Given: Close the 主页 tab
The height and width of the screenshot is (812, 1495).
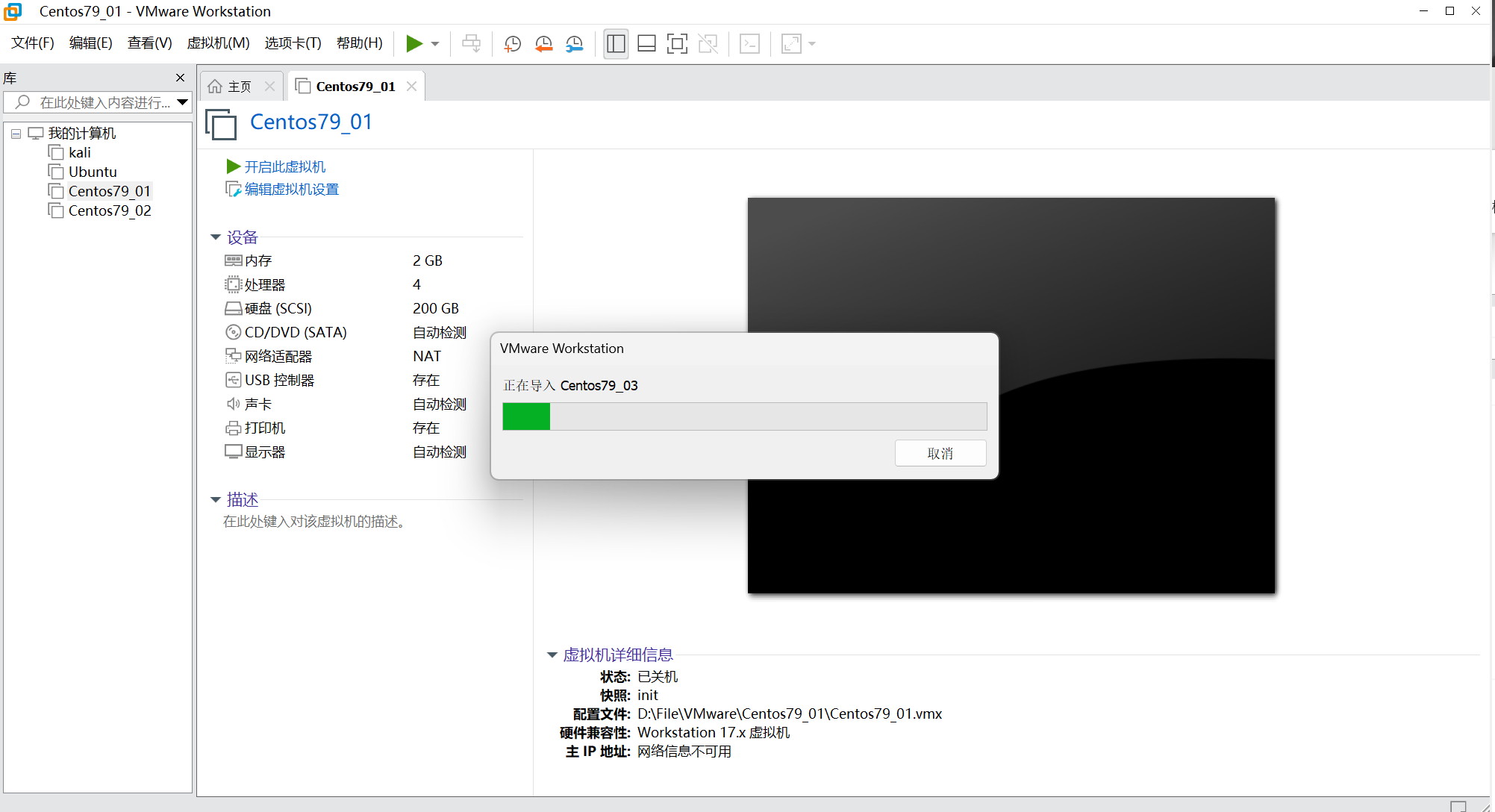Looking at the screenshot, I should pyautogui.click(x=270, y=87).
